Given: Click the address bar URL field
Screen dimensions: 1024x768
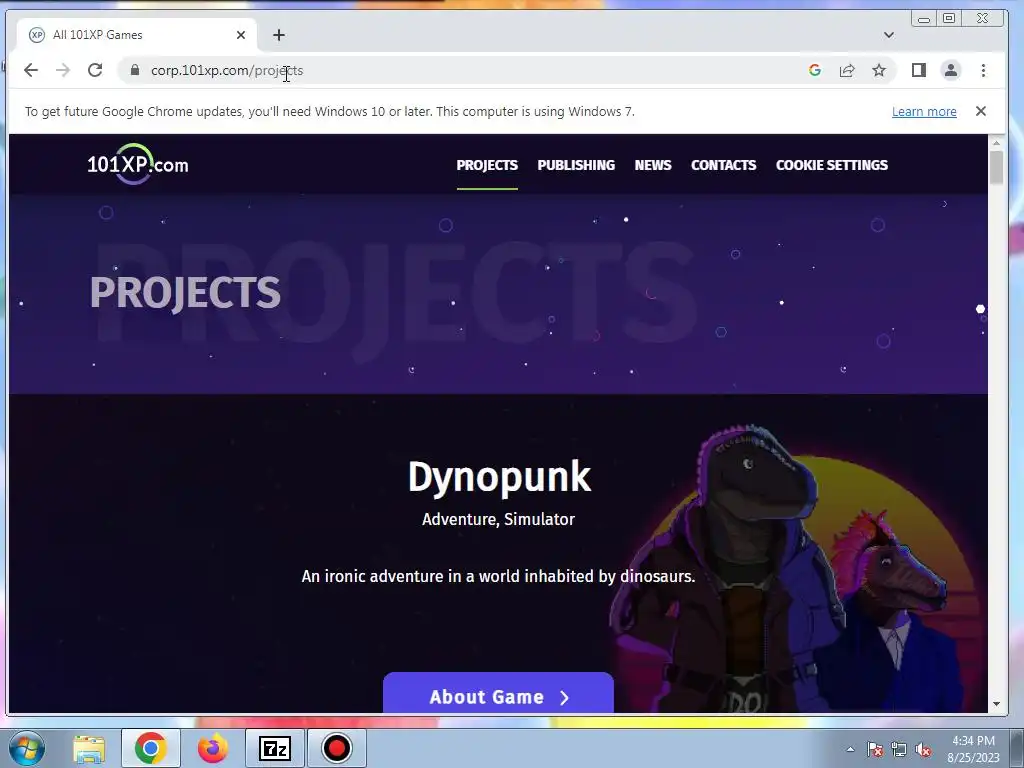Looking at the screenshot, I should [x=457, y=71].
